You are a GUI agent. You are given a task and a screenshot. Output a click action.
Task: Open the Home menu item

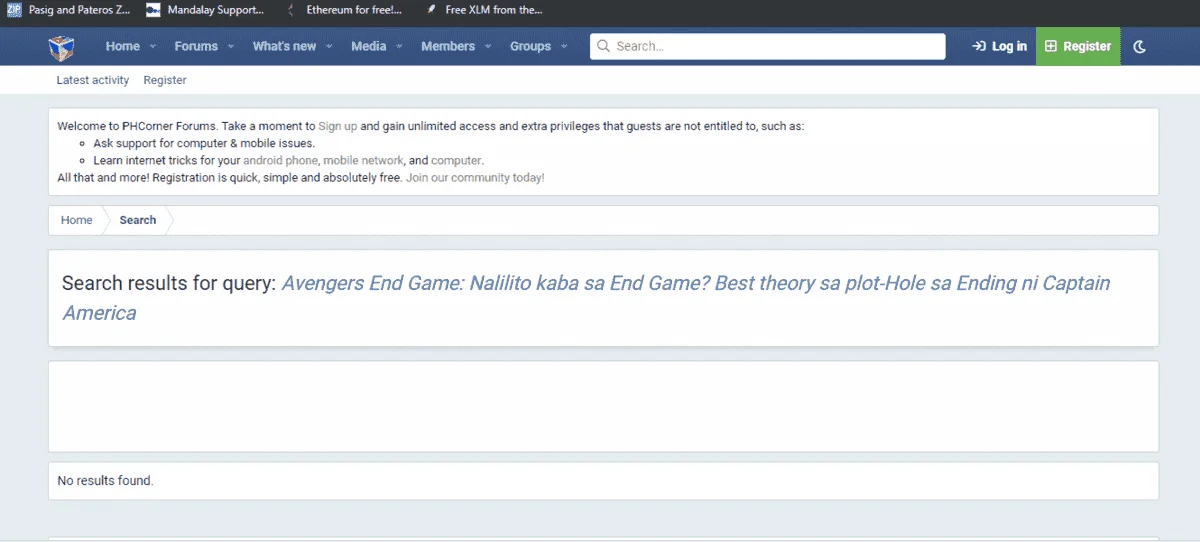(x=123, y=46)
